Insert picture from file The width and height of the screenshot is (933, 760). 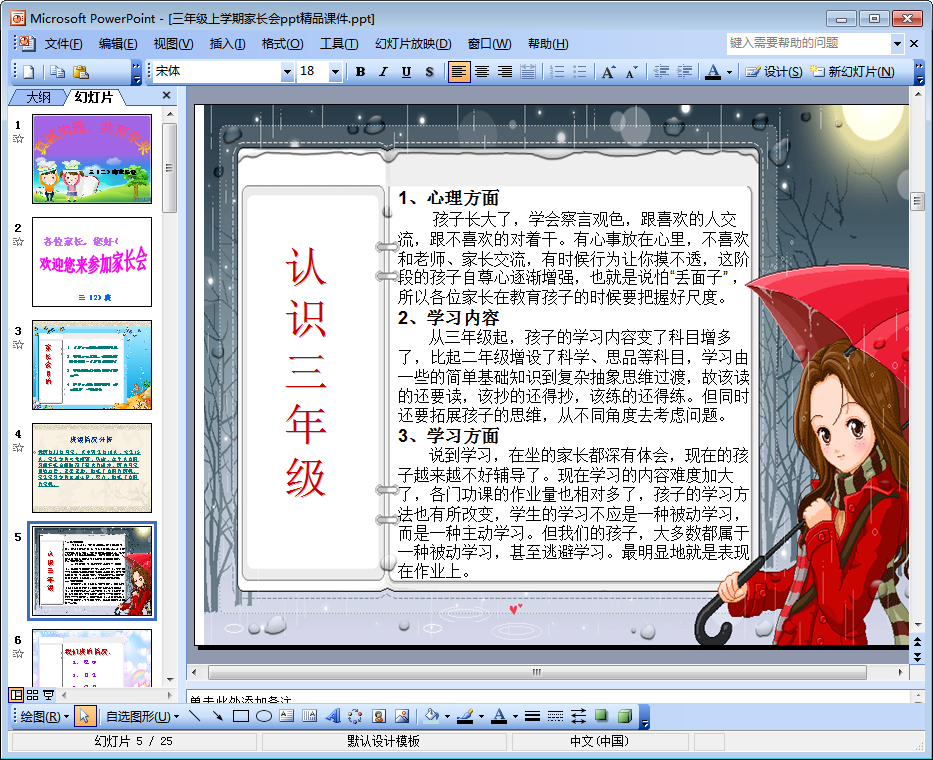pyautogui.click(x=402, y=717)
